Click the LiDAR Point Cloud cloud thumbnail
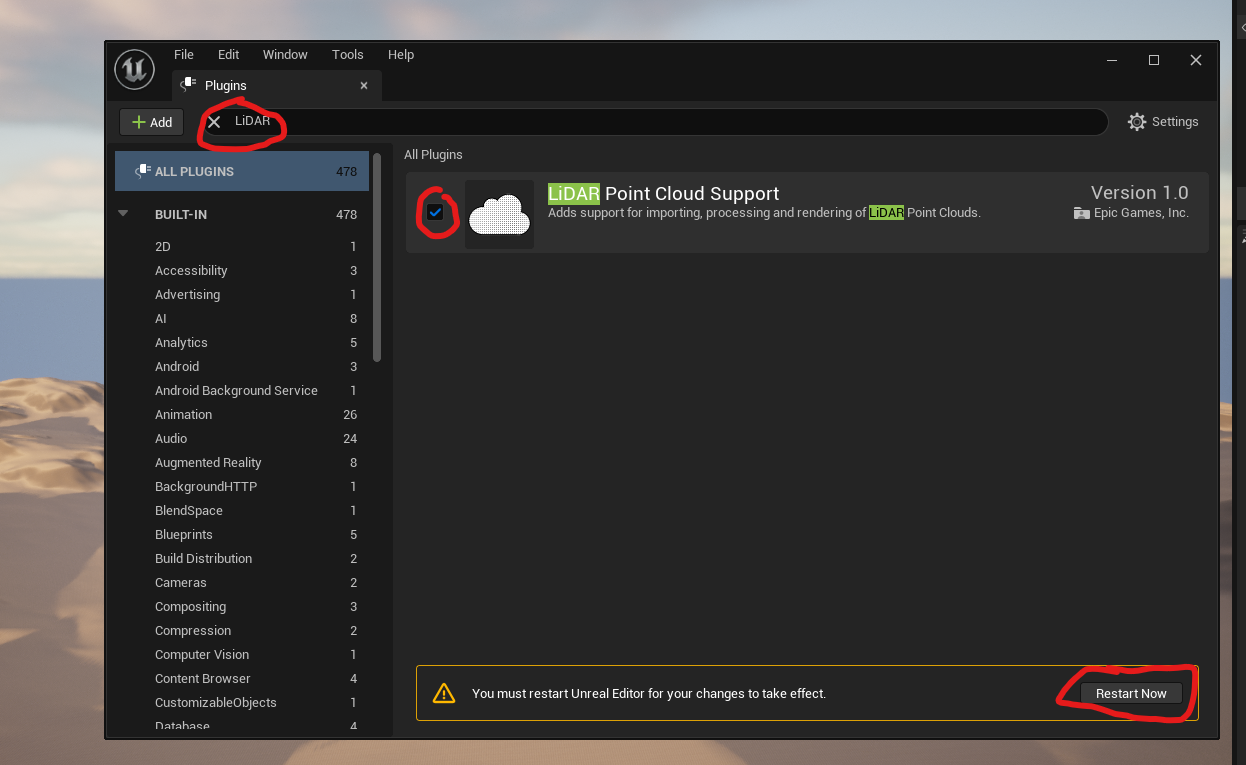The width and height of the screenshot is (1246, 765). pyautogui.click(x=499, y=214)
